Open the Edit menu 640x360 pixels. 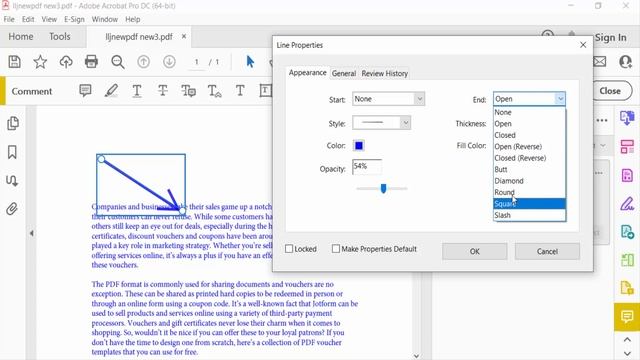(28, 19)
